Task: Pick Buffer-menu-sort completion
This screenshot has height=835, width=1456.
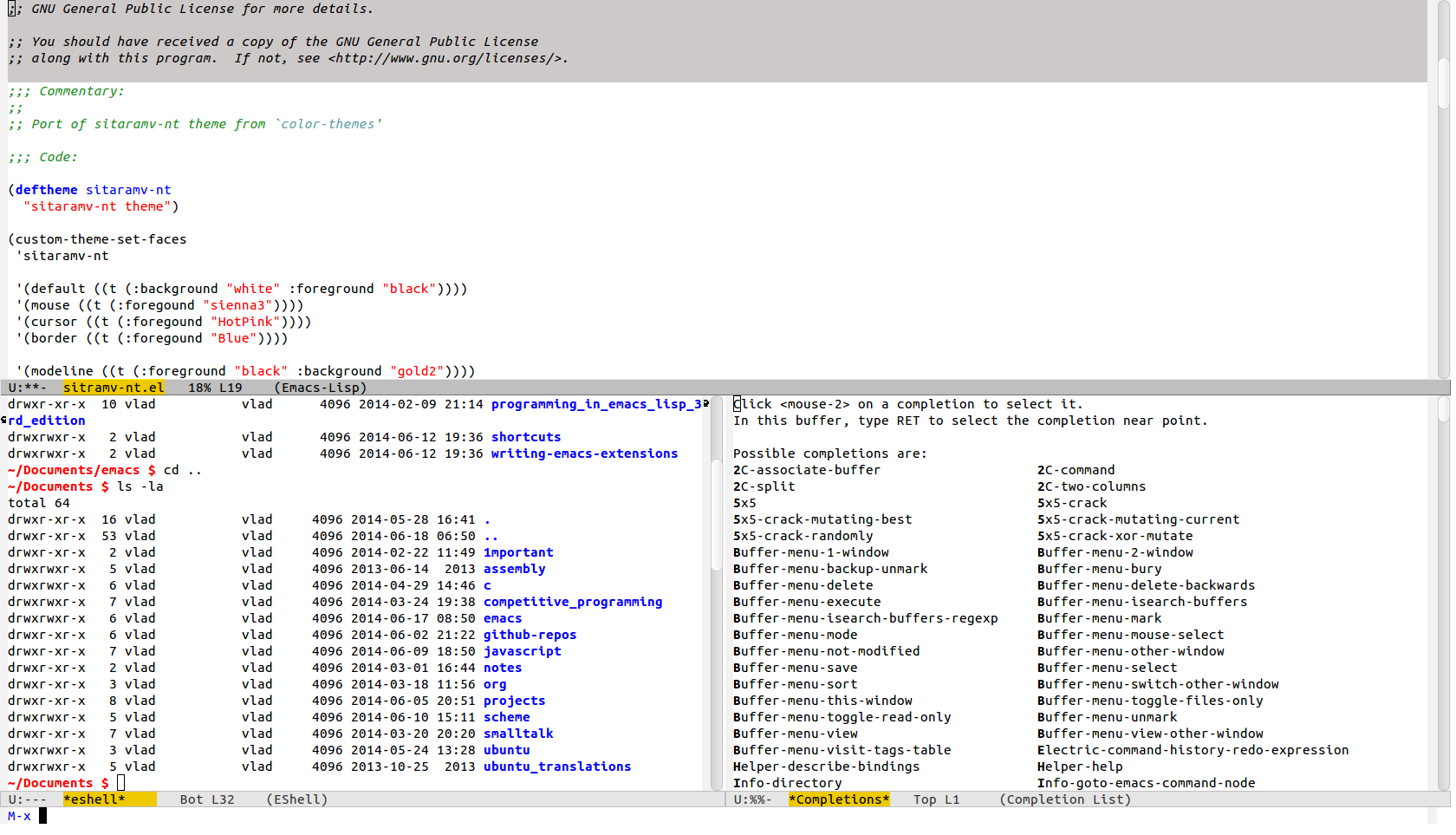Action: [796, 684]
